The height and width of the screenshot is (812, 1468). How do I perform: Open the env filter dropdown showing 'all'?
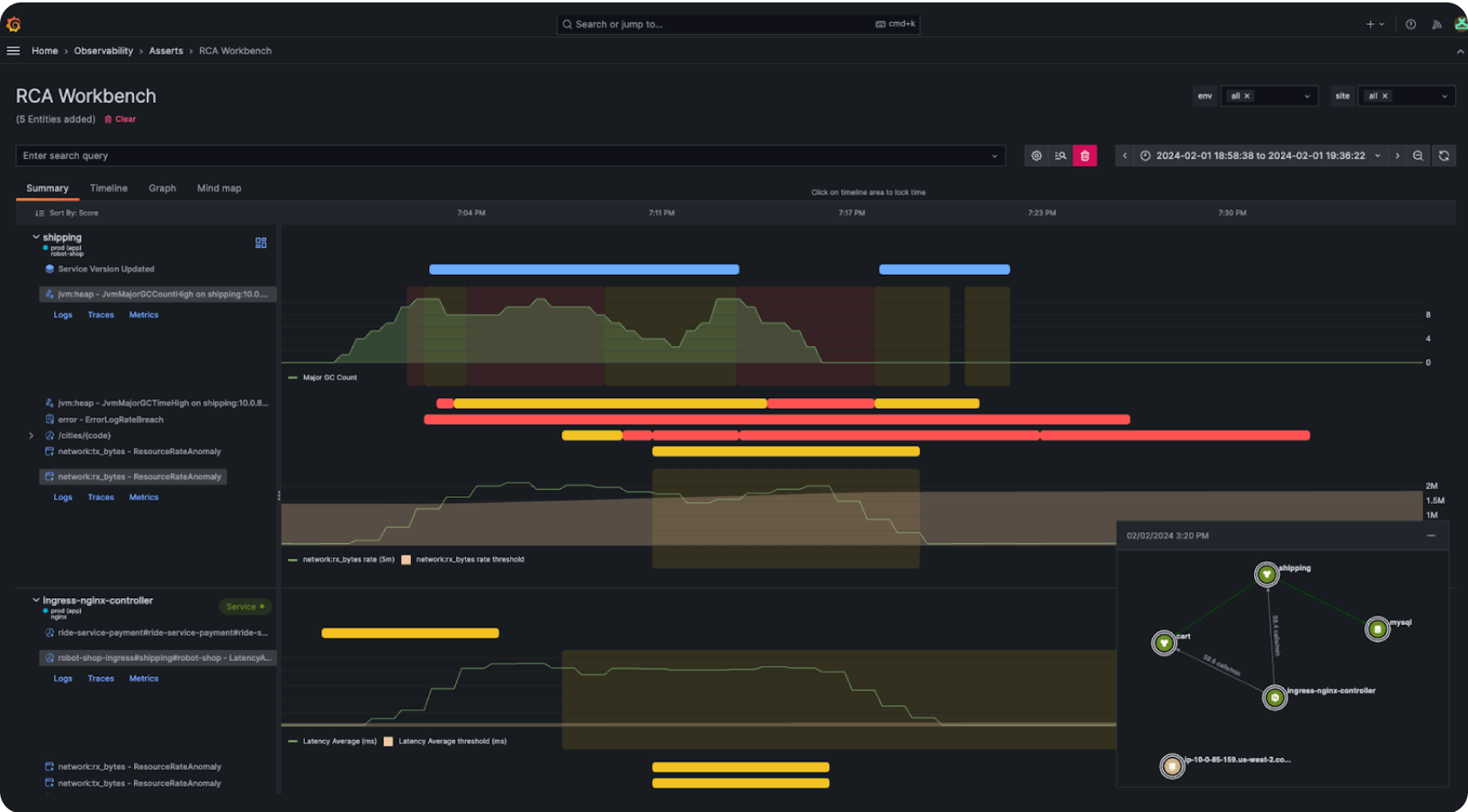(x=1269, y=95)
